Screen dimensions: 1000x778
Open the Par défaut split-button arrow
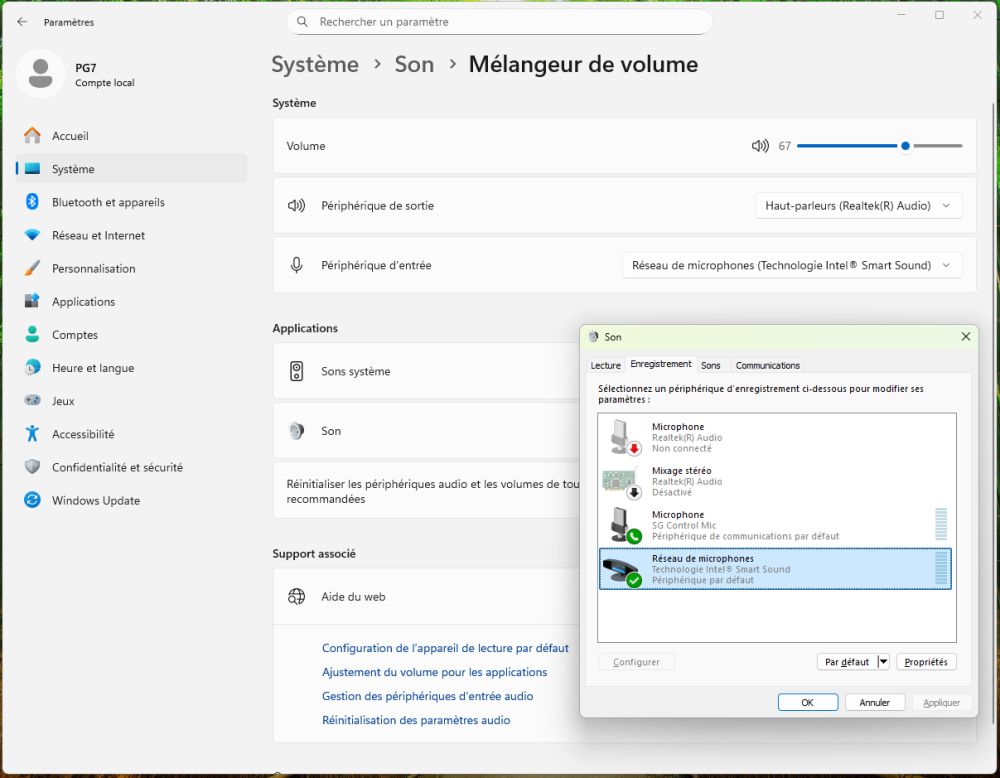[883, 662]
